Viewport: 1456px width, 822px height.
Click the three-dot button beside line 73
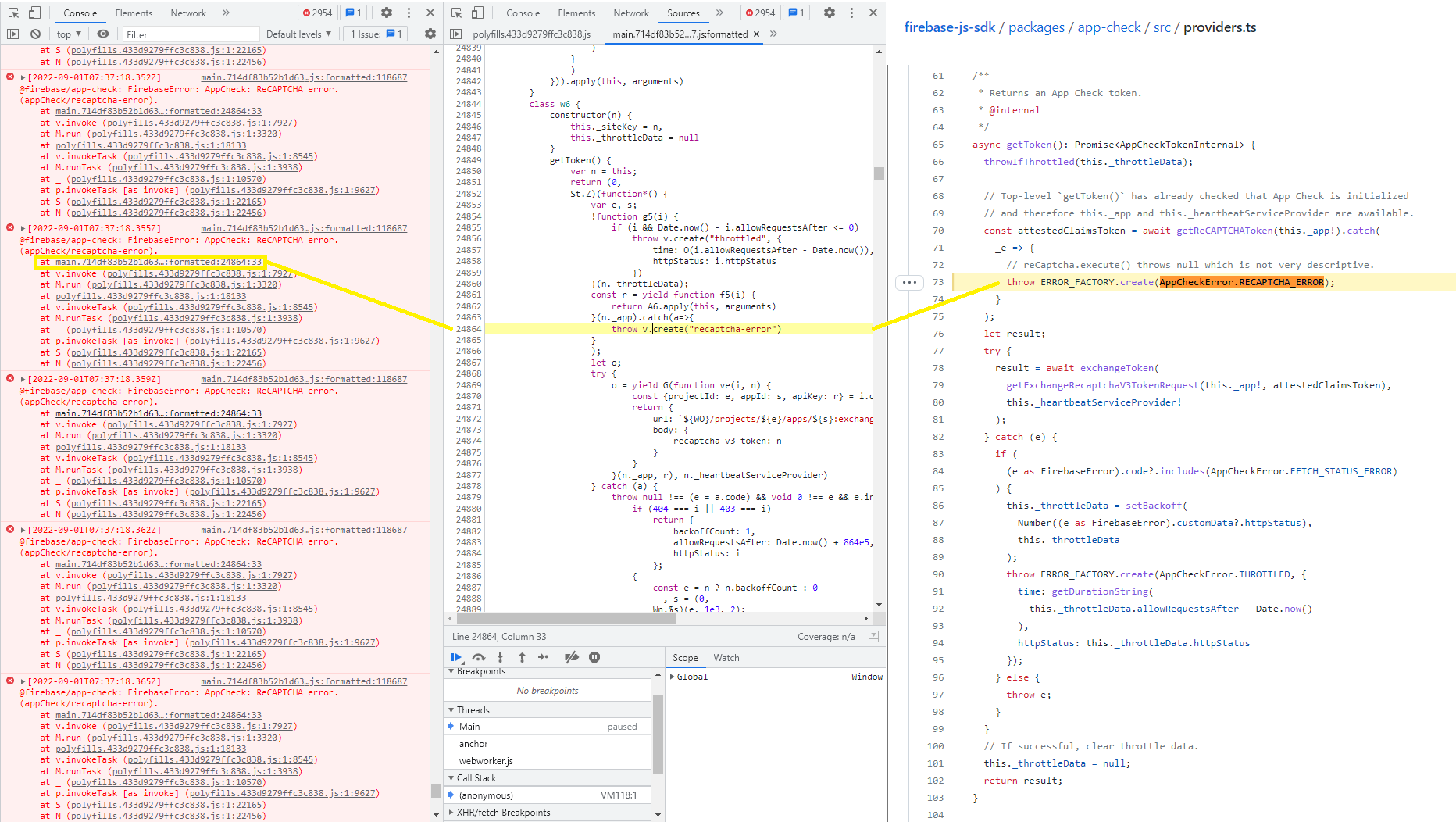pos(909,282)
